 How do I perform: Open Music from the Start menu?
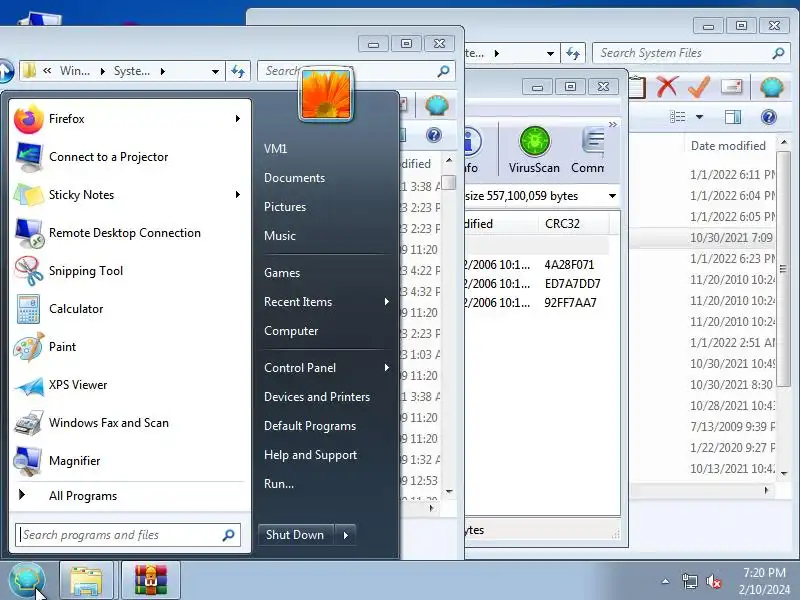280,236
